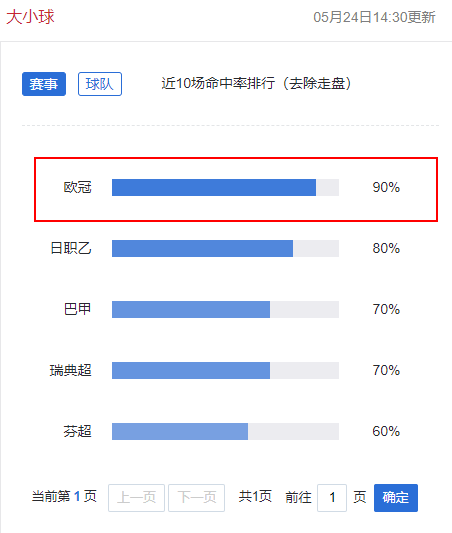The width and height of the screenshot is (452, 533).
Task: Click the 日职乙 progress bar
Action: (225, 248)
